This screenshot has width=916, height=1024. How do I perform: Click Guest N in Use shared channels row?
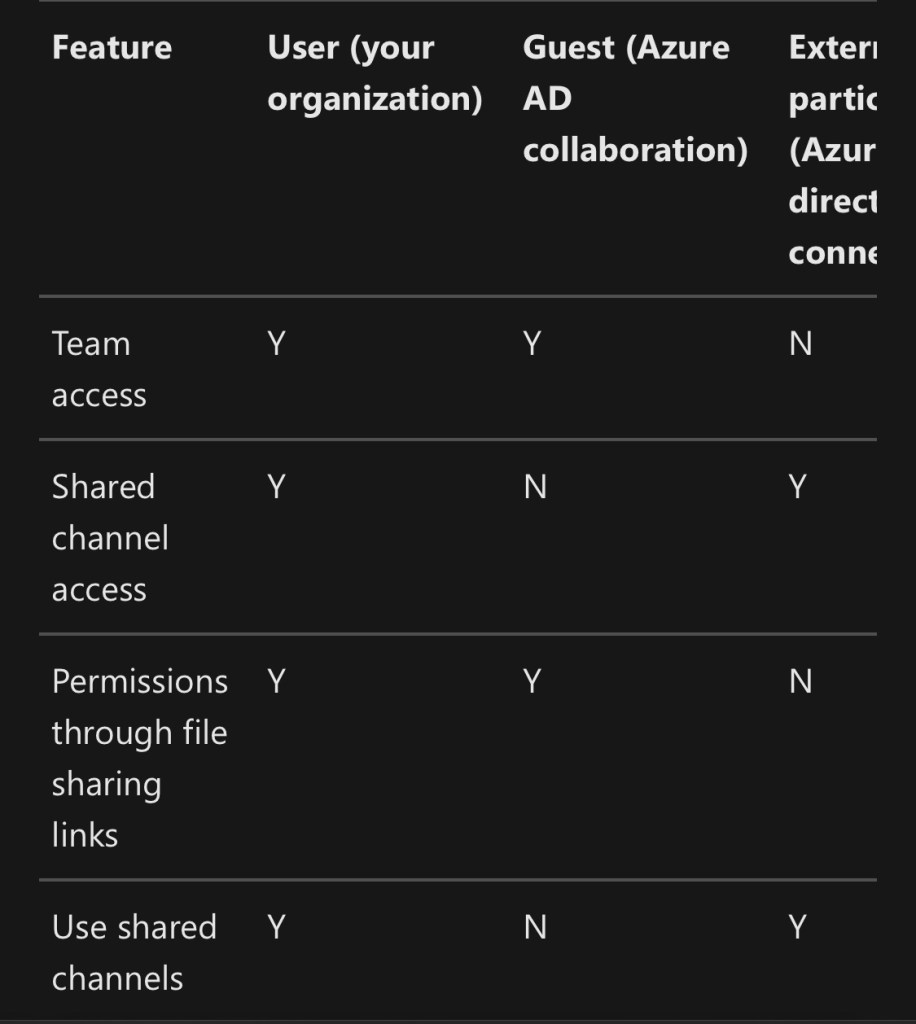(535, 927)
